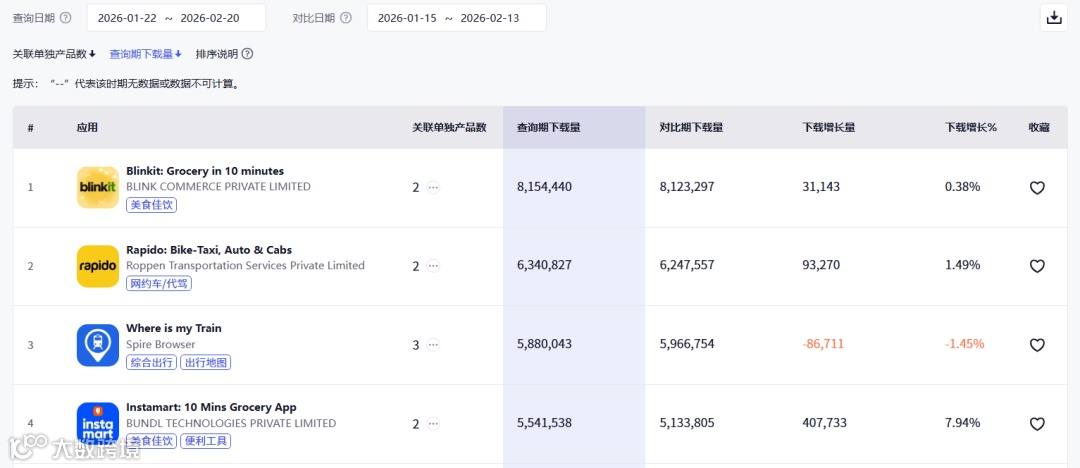This screenshot has width=1080, height=468.
Task: Click help icon next to 对比日期
Action: 346,18
